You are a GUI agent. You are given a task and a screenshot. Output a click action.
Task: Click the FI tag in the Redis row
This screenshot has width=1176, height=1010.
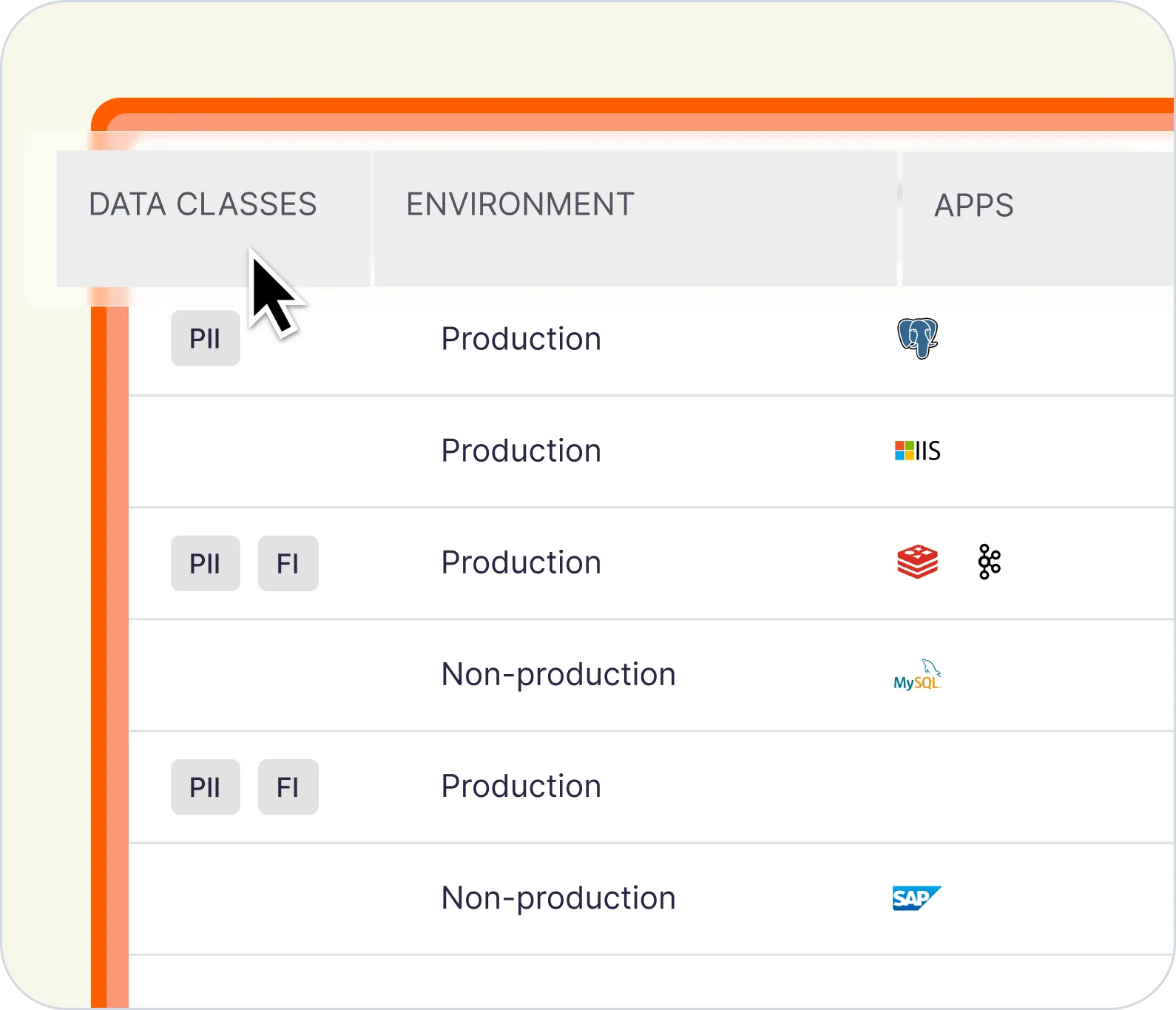pyautogui.click(x=288, y=564)
